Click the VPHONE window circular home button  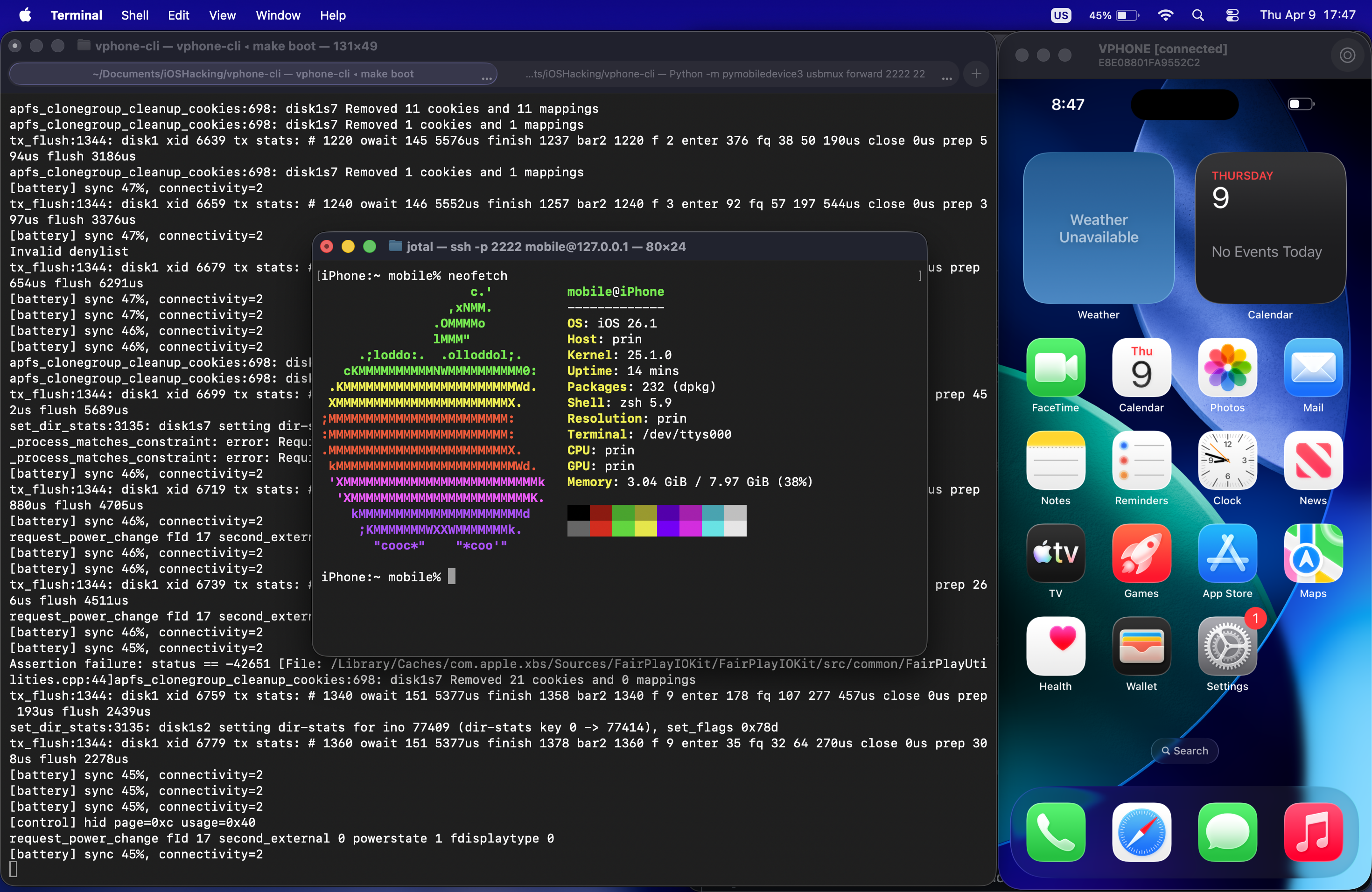pos(1347,56)
